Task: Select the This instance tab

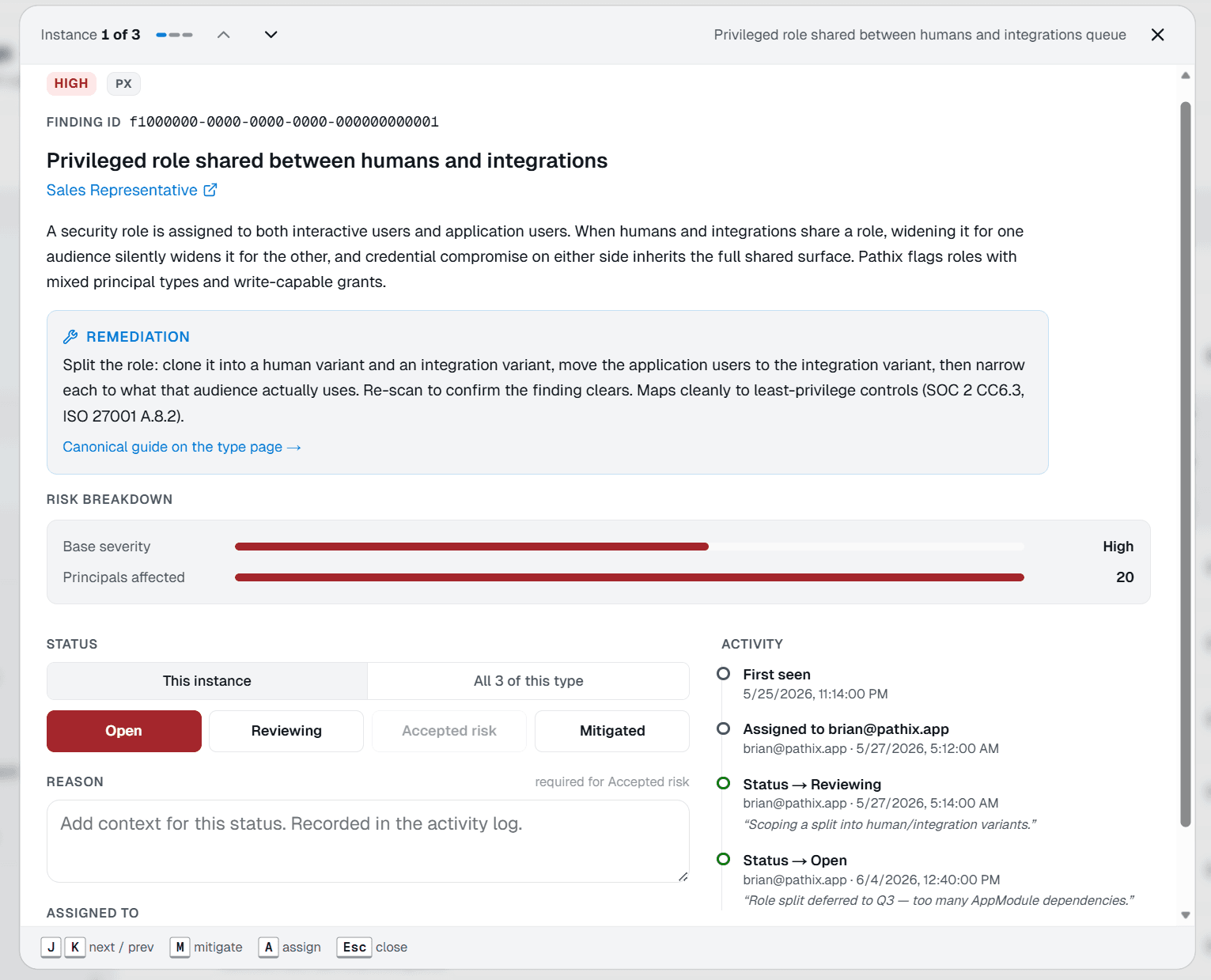Action: pyautogui.click(x=207, y=681)
